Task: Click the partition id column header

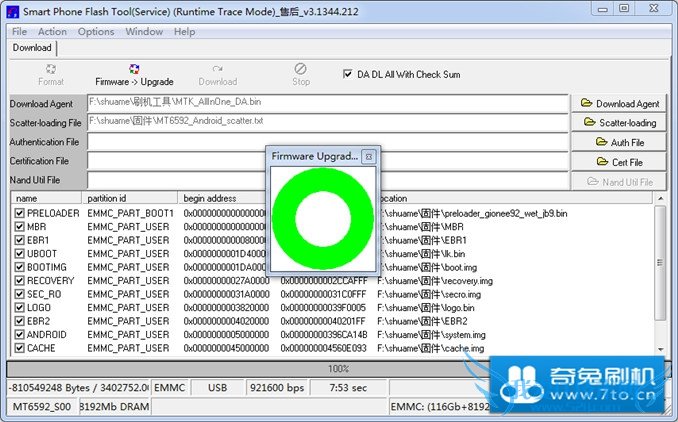Action: pos(130,198)
